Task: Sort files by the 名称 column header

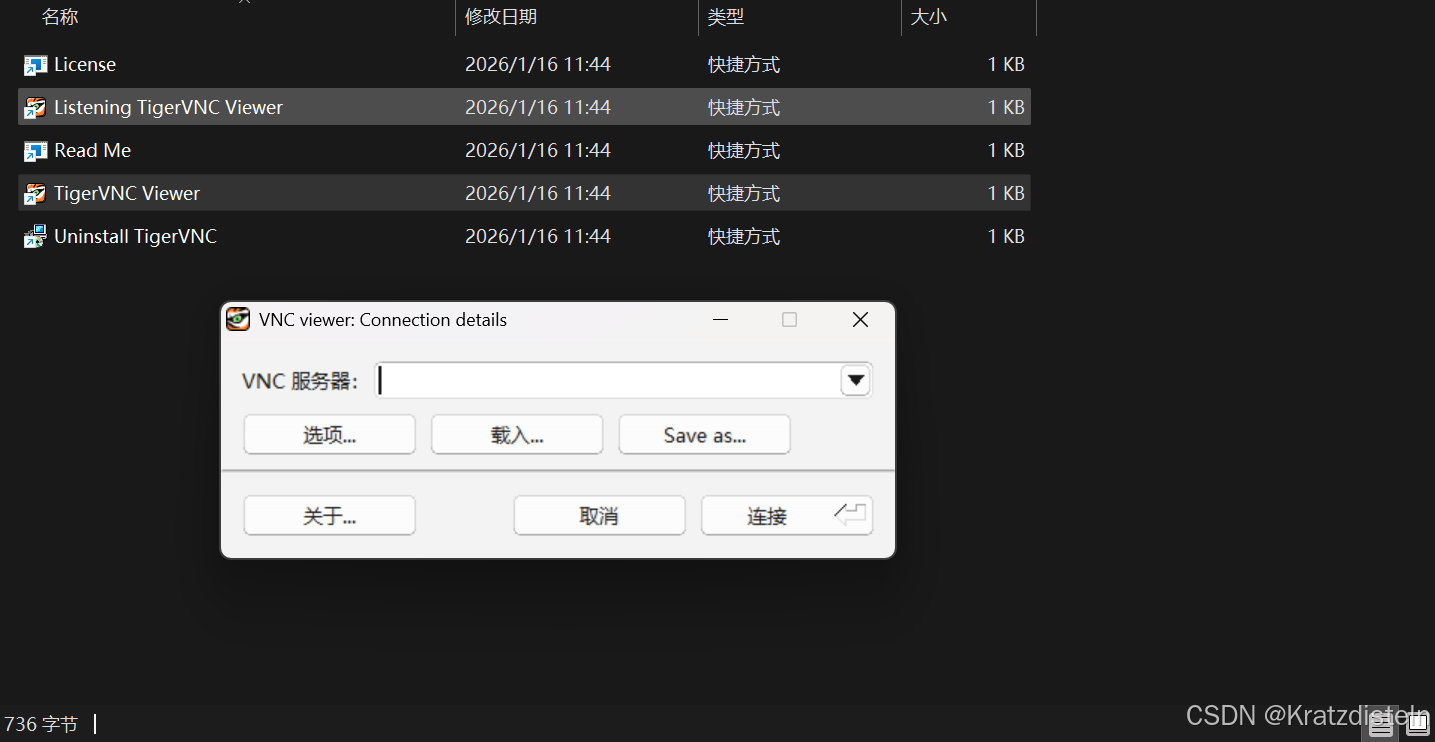Action: (x=60, y=17)
